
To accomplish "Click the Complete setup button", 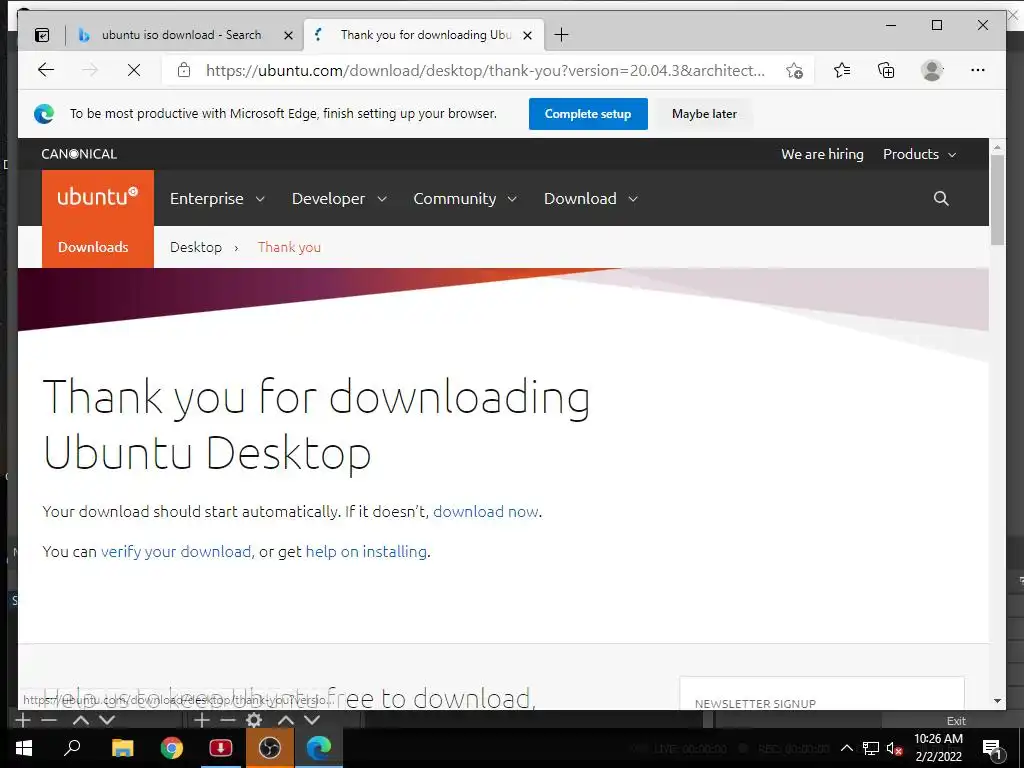I will [588, 114].
